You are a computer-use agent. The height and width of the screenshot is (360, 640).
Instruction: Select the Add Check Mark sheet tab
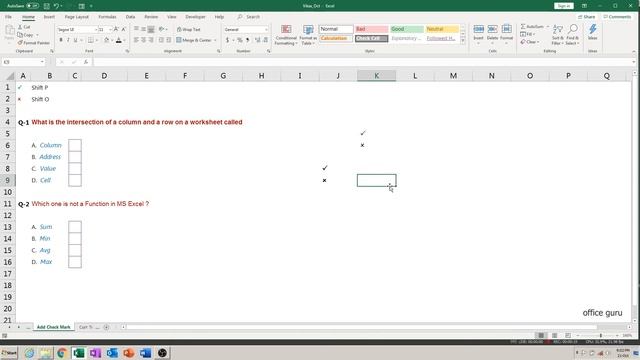(53, 327)
